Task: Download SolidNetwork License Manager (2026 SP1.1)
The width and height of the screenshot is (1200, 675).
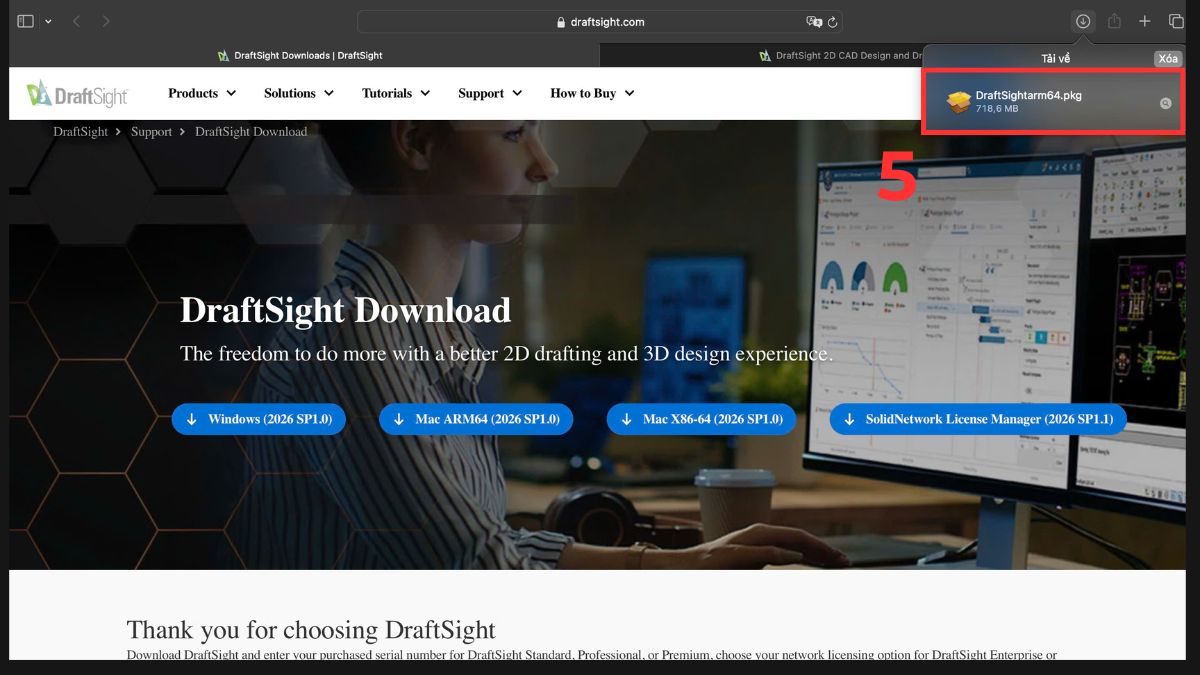Action: (978, 419)
